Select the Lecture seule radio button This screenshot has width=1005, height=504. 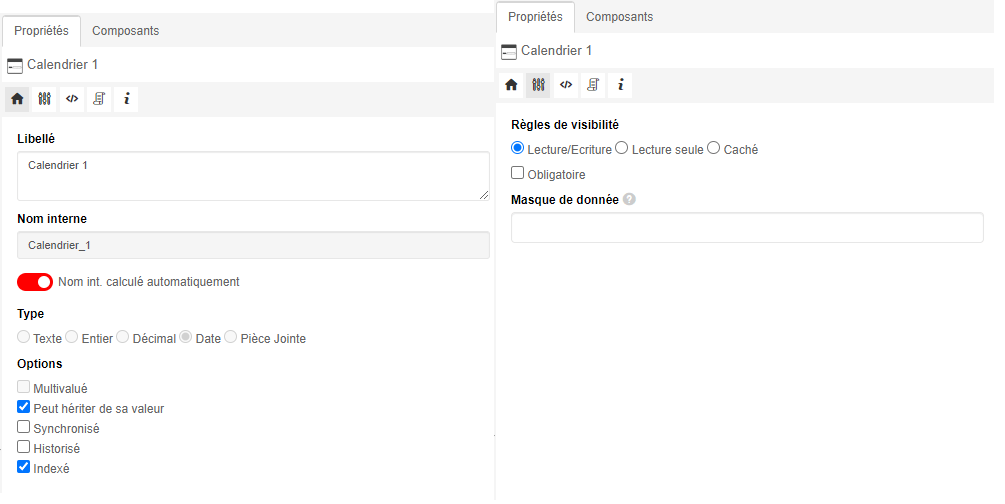pyautogui.click(x=621, y=148)
